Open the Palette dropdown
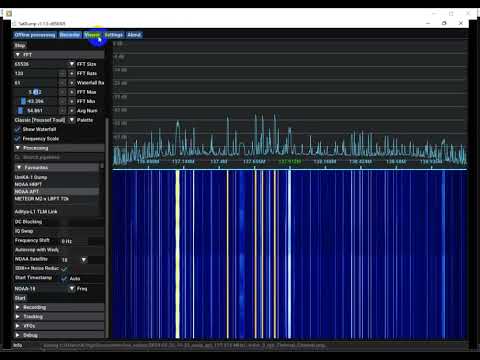The image size is (480, 360). click(x=72, y=120)
